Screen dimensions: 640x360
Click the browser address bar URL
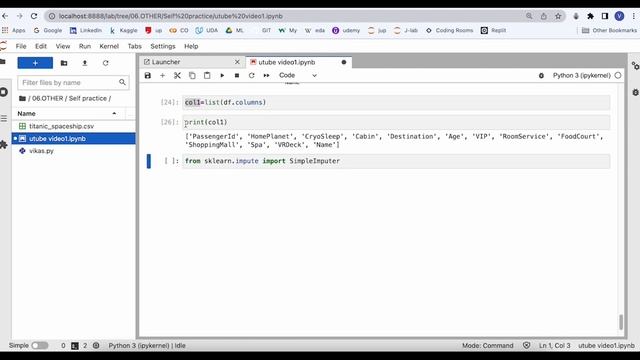pos(171,16)
